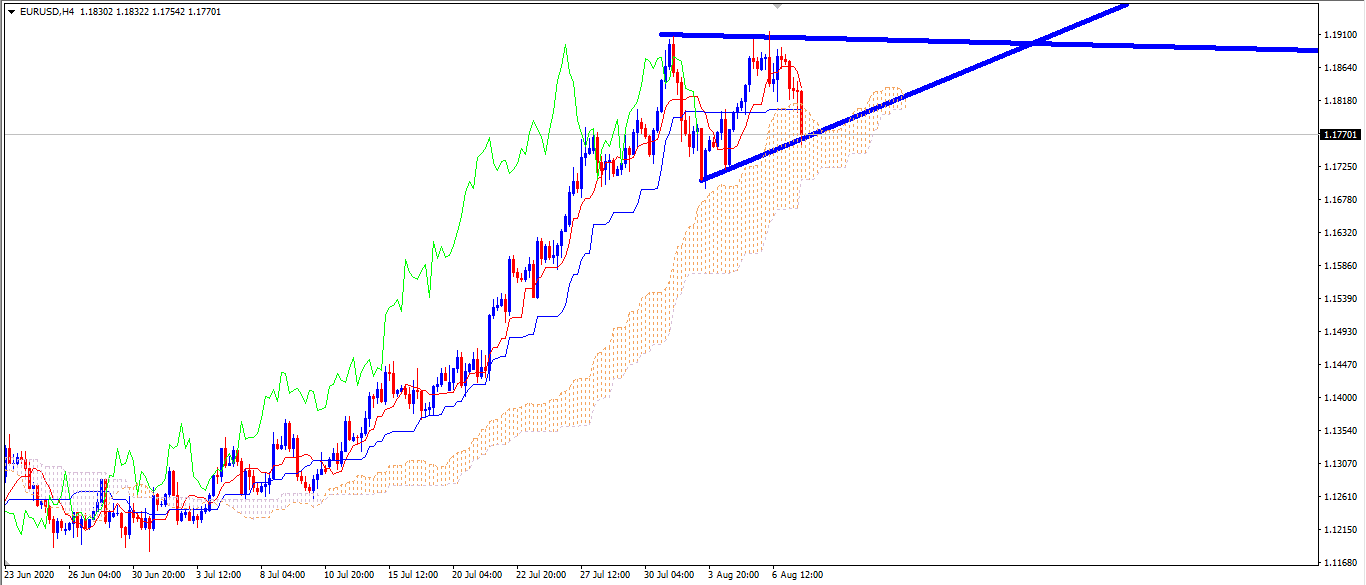This screenshot has height=585, width=1366.
Task: Click price axis label 1.19100
Action: 1339,35
